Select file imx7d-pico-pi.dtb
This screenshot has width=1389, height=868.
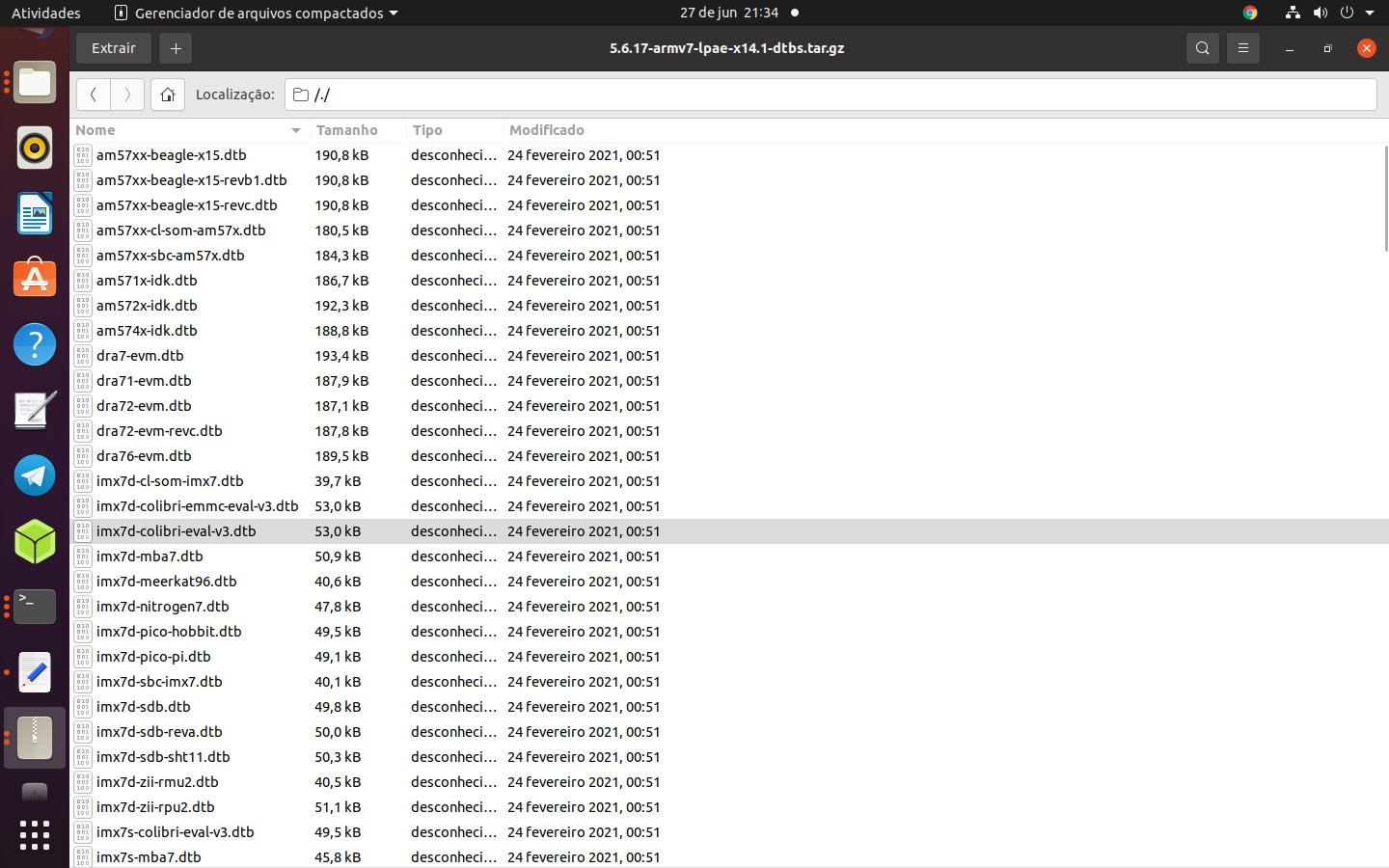(x=730, y=657)
